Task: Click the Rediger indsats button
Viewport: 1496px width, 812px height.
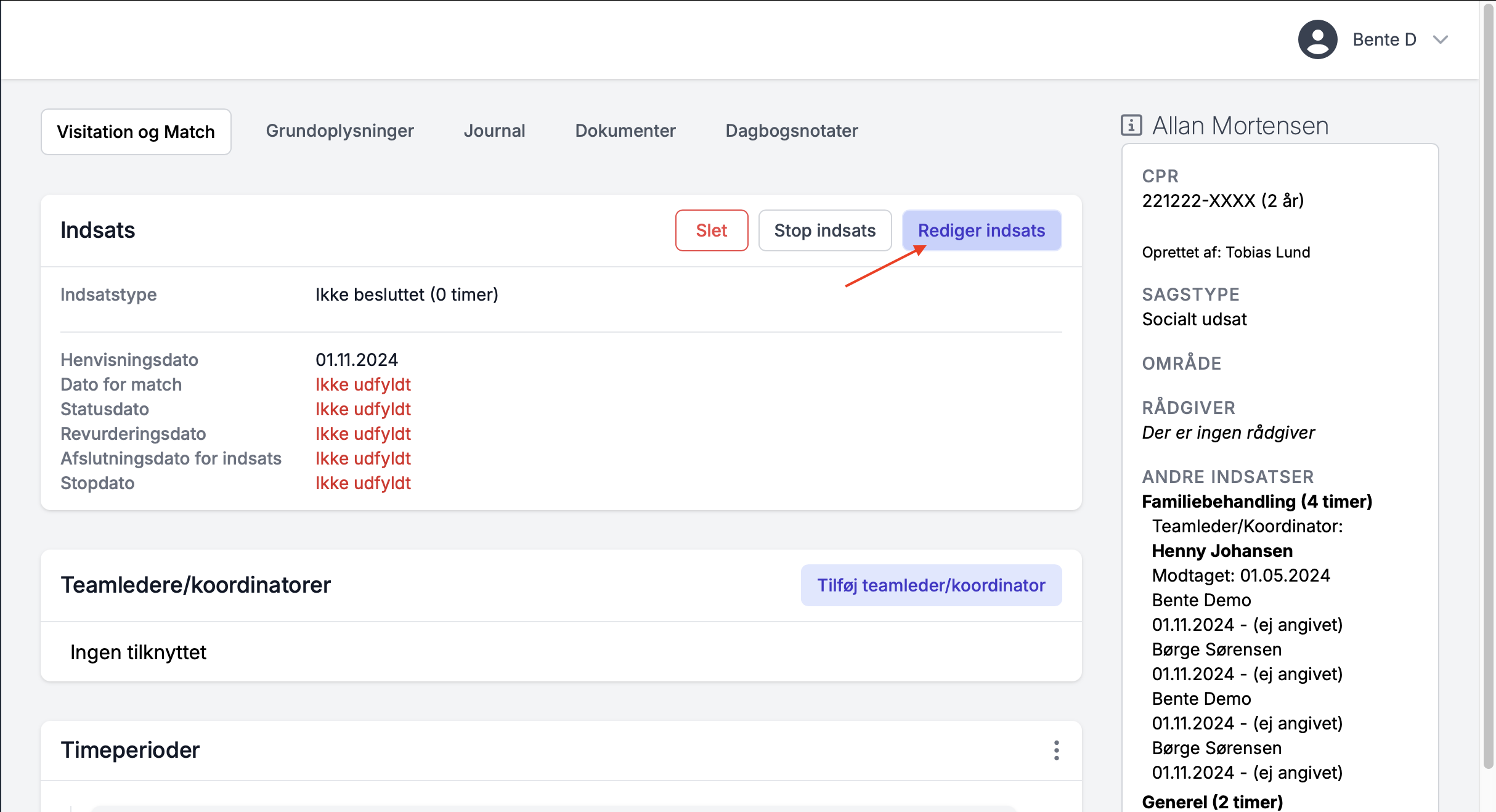Action: tap(982, 230)
